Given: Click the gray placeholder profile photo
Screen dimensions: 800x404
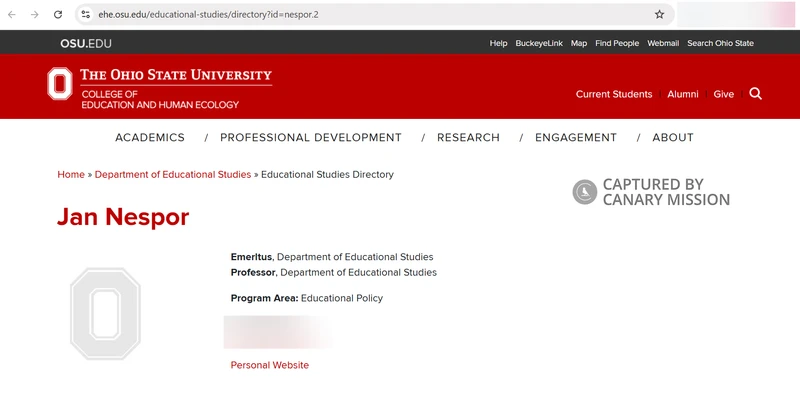Looking at the screenshot, I should coord(105,313).
